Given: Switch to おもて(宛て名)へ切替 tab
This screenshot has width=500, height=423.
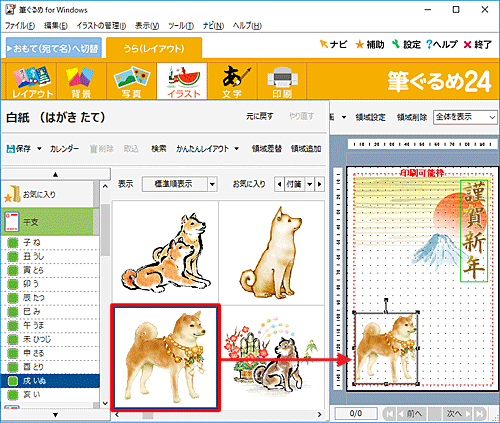Looking at the screenshot, I should tap(54, 48).
